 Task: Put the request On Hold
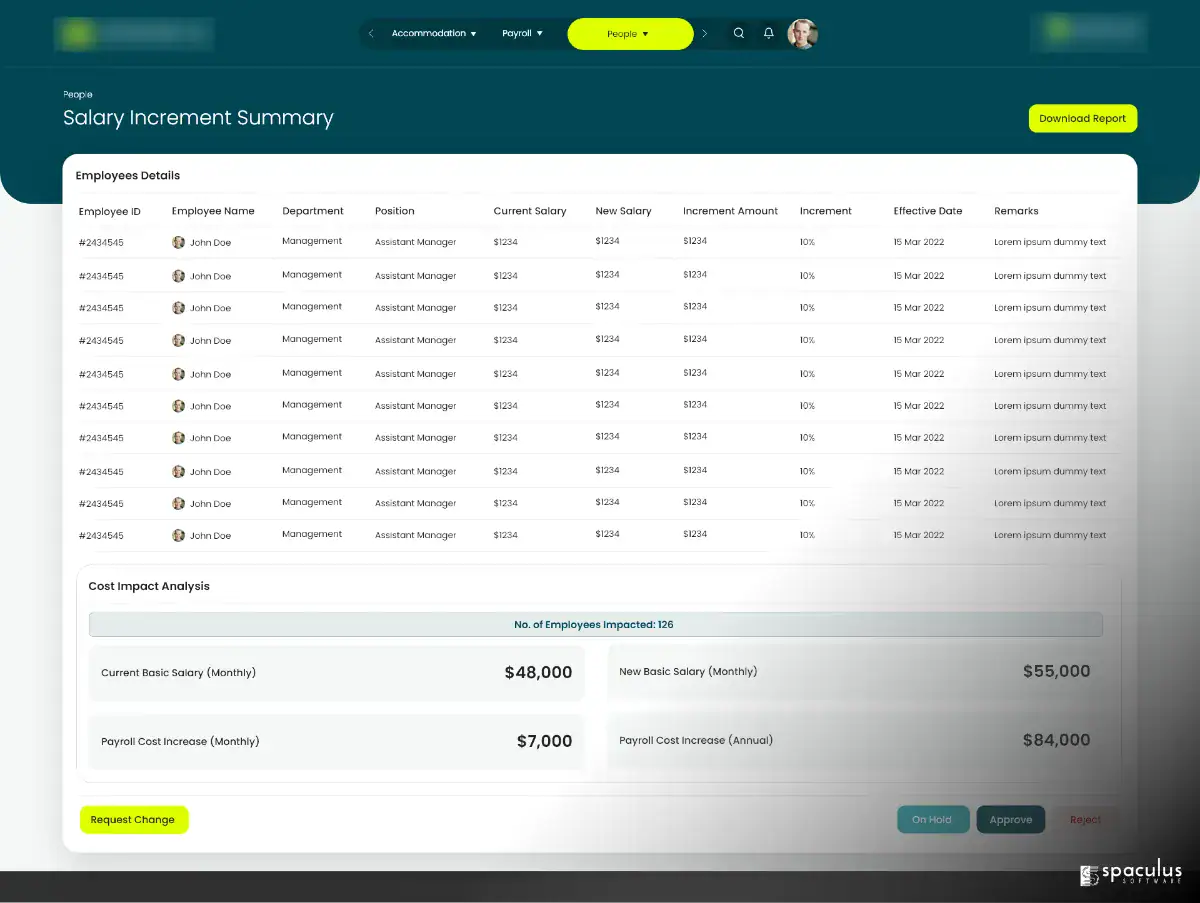pyautogui.click(x=932, y=820)
